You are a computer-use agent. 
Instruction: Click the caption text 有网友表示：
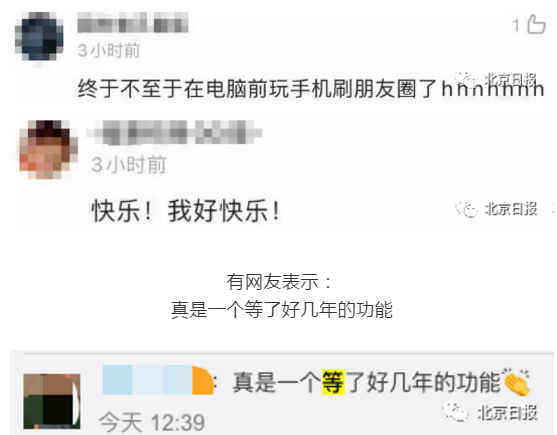pyautogui.click(x=279, y=282)
